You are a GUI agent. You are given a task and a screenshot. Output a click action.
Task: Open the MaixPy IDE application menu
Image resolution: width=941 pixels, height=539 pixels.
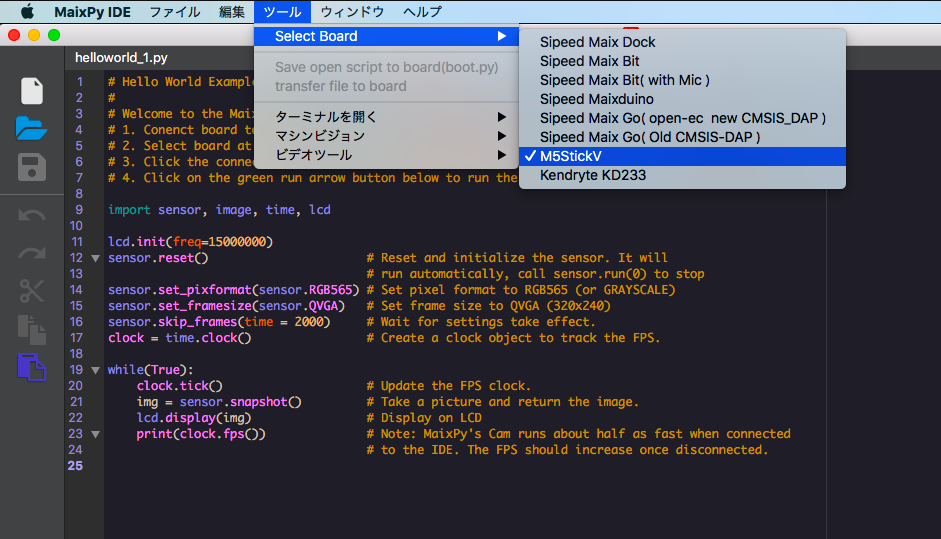point(92,11)
